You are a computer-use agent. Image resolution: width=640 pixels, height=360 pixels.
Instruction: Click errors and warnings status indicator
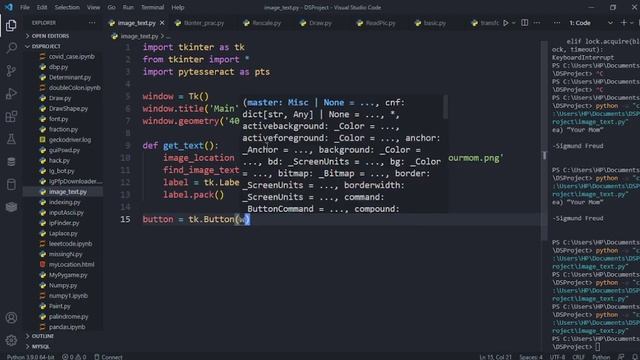(74, 357)
